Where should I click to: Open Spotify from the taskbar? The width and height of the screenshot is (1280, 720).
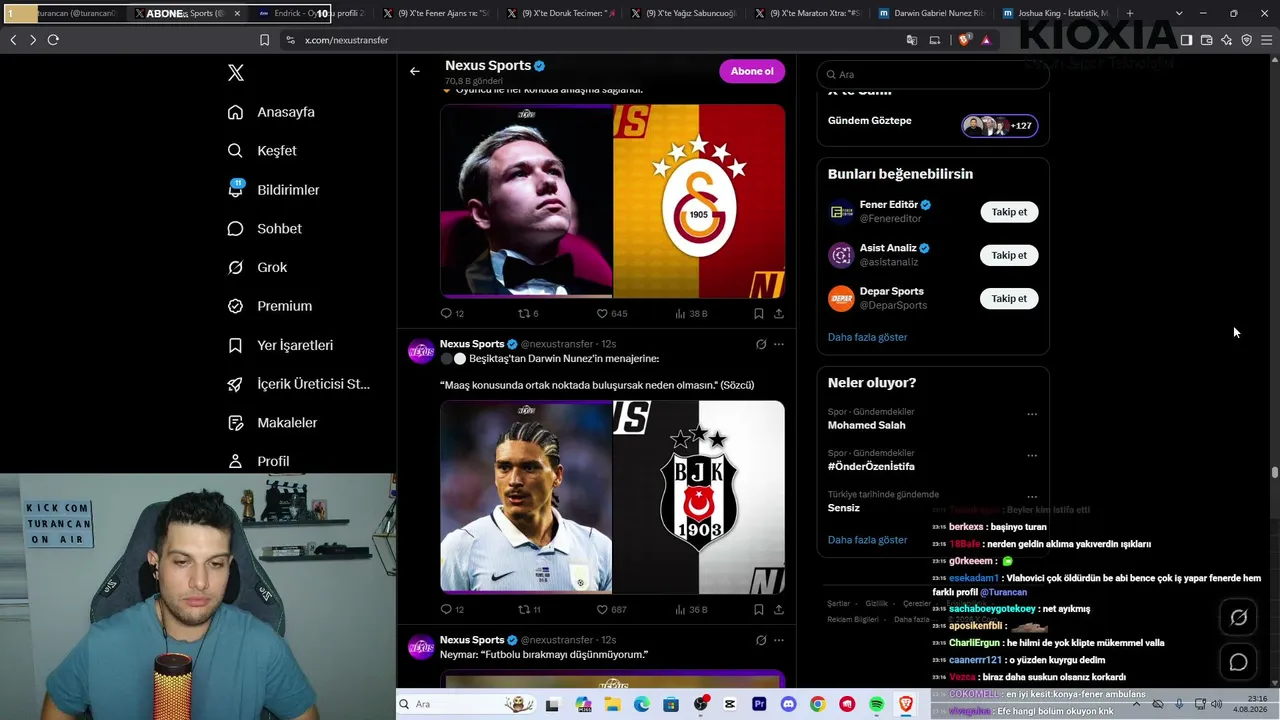click(877, 705)
